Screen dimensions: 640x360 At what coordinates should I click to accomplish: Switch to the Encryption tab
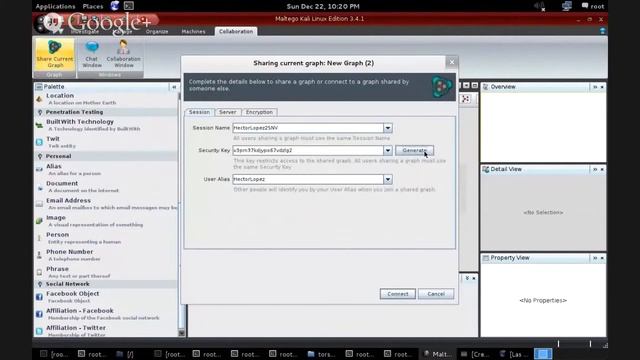tap(259, 112)
